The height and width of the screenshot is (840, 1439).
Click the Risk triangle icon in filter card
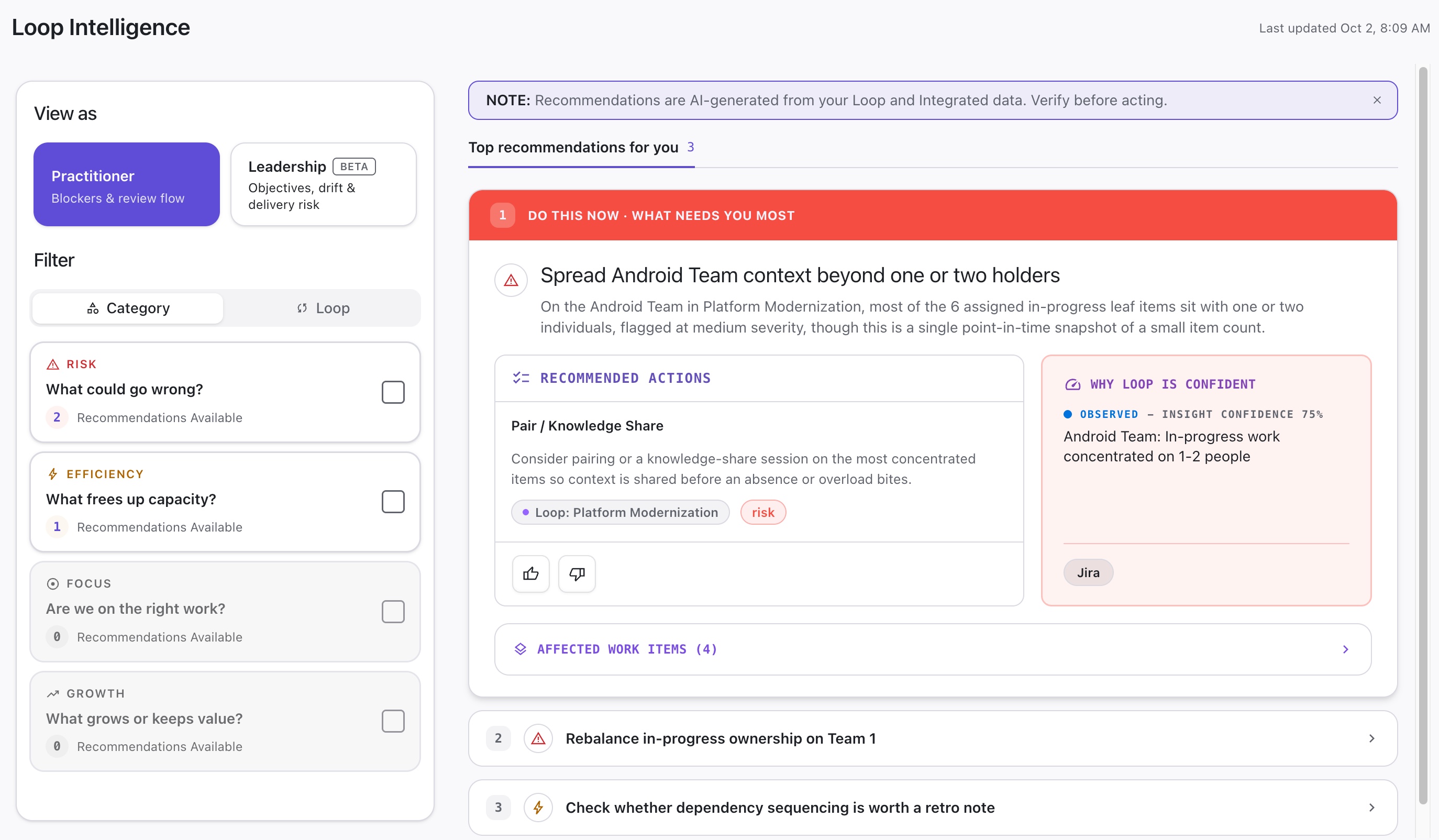52,364
